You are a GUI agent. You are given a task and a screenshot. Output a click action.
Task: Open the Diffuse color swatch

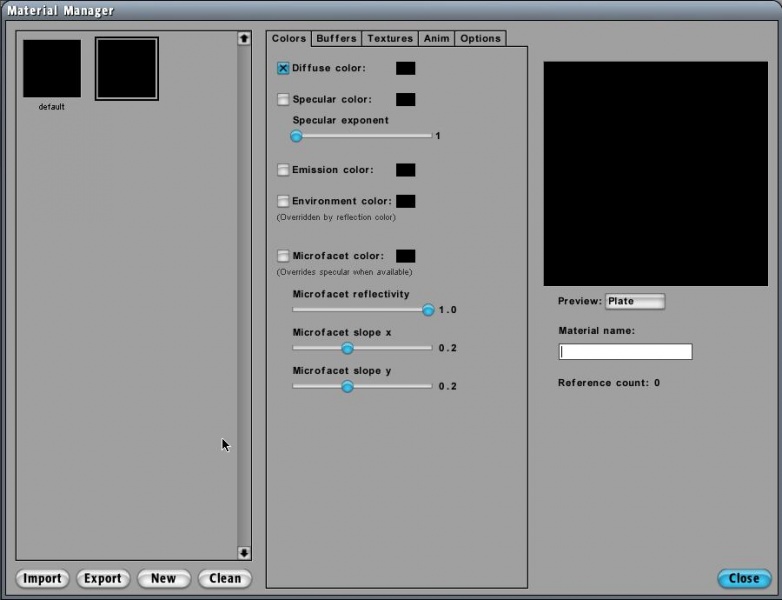(x=405, y=69)
